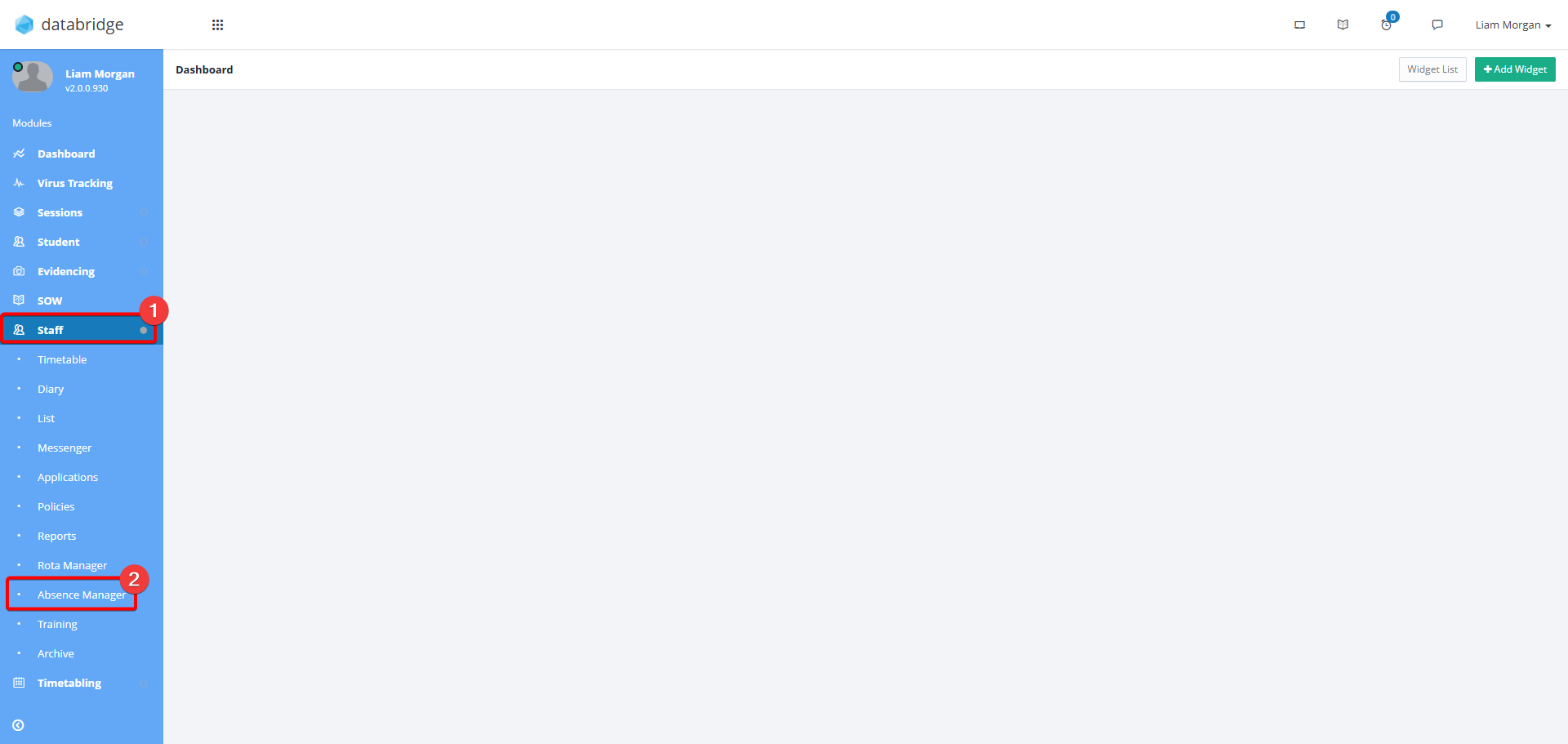Click the Widget List button

[x=1432, y=69]
